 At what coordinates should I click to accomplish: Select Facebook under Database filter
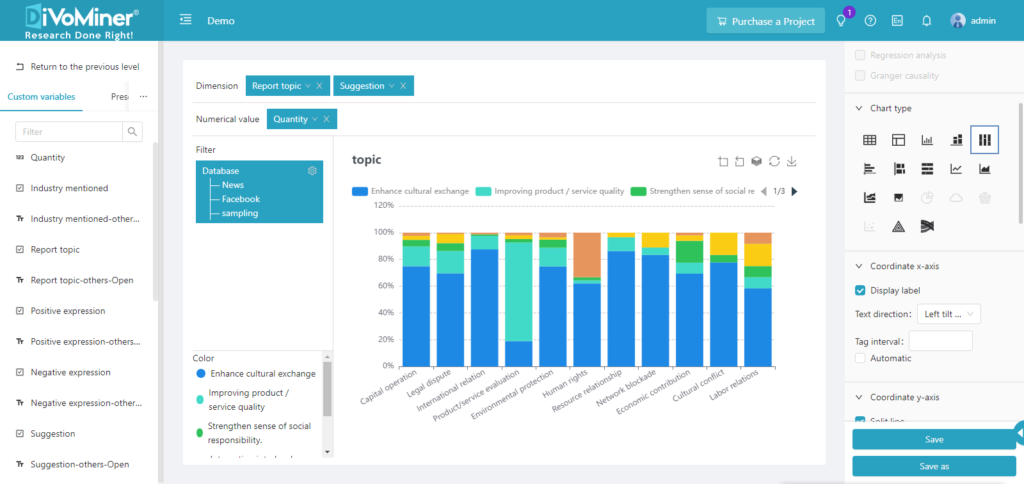pyautogui.click(x=240, y=199)
